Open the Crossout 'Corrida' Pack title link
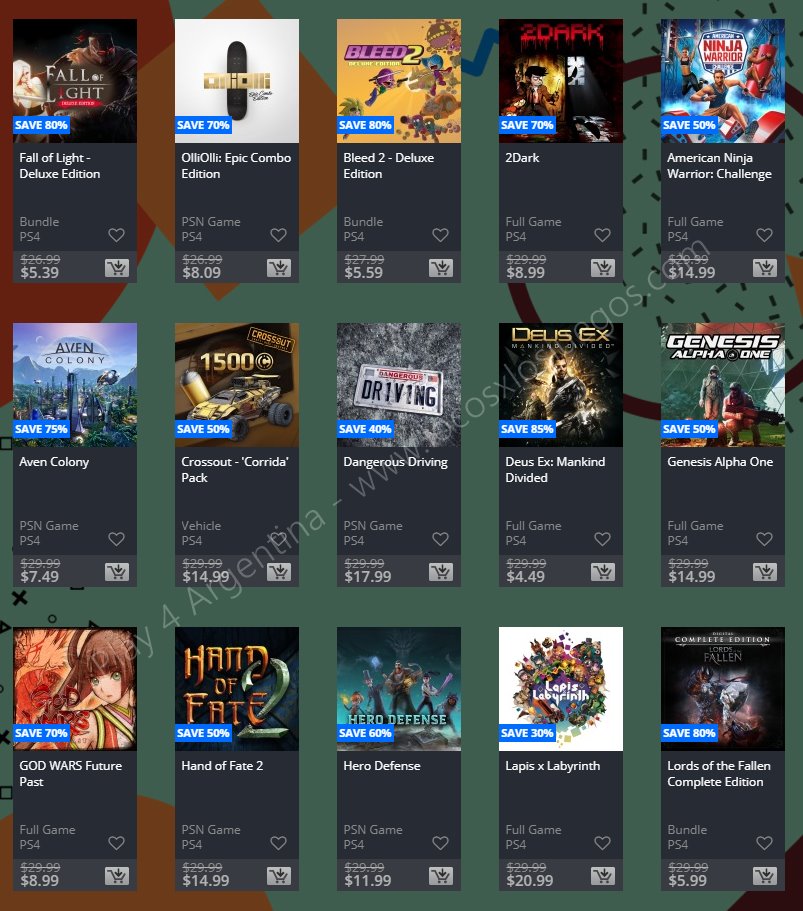This screenshot has height=911, width=803. coord(235,469)
